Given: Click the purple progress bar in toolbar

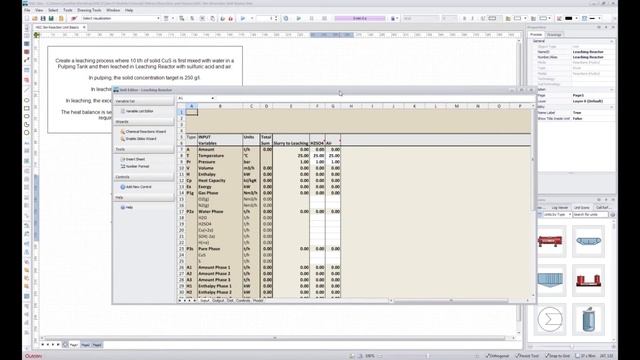Looking at the screenshot, I should (360, 18).
